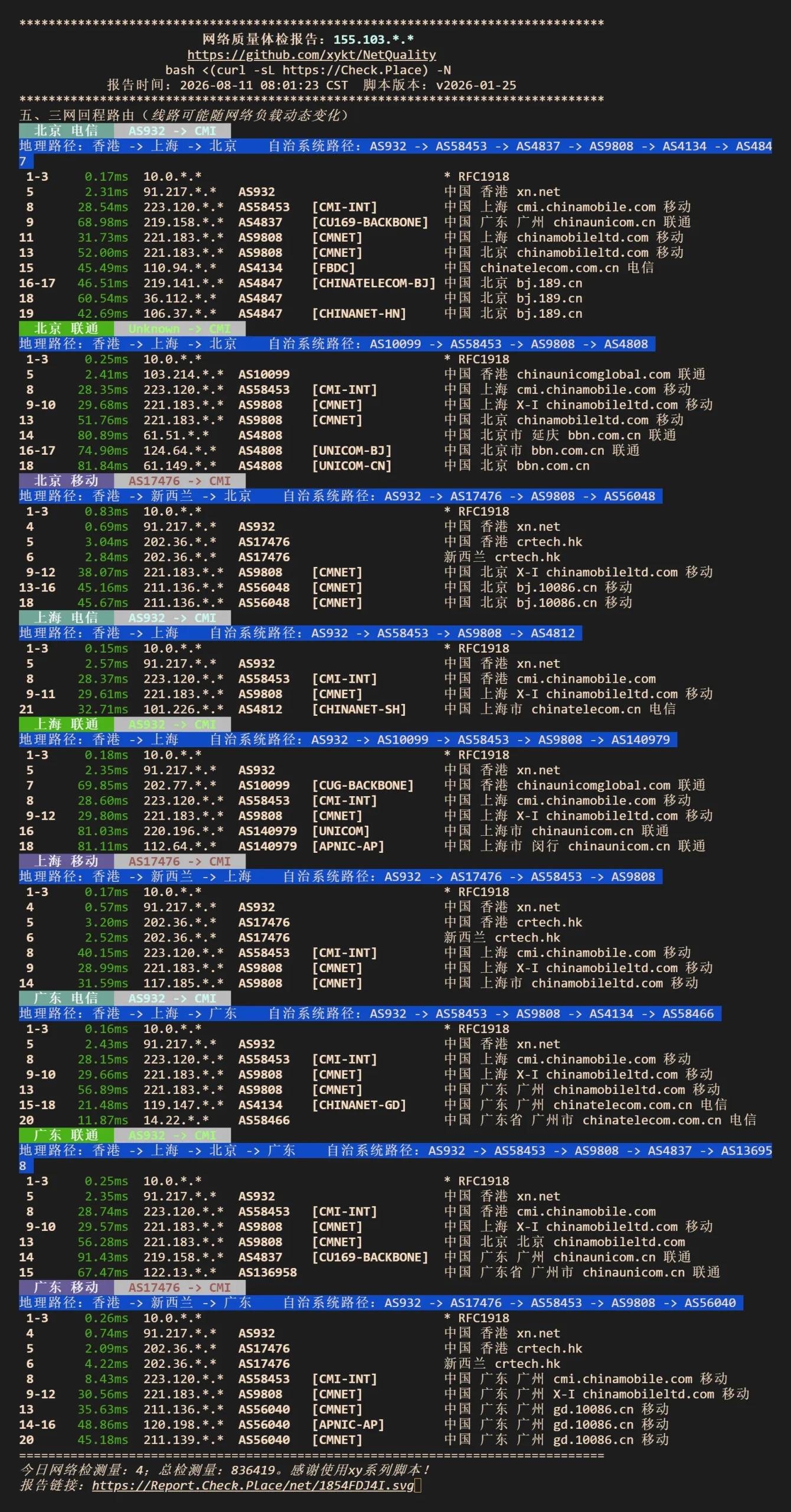
Task: Click the [CUG-BACKBONE] network tag
Action: tap(363, 786)
